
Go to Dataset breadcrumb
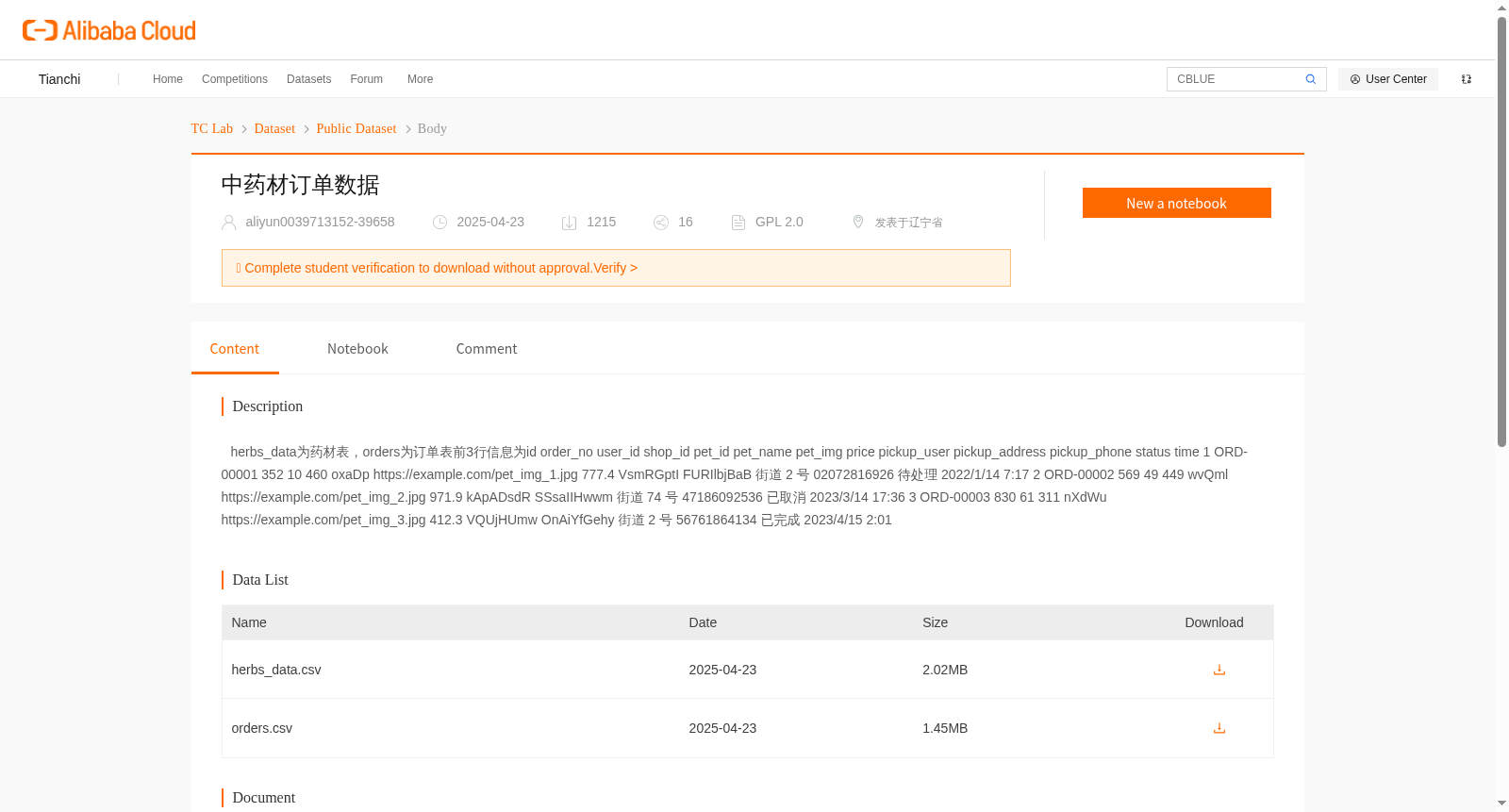[274, 128]
